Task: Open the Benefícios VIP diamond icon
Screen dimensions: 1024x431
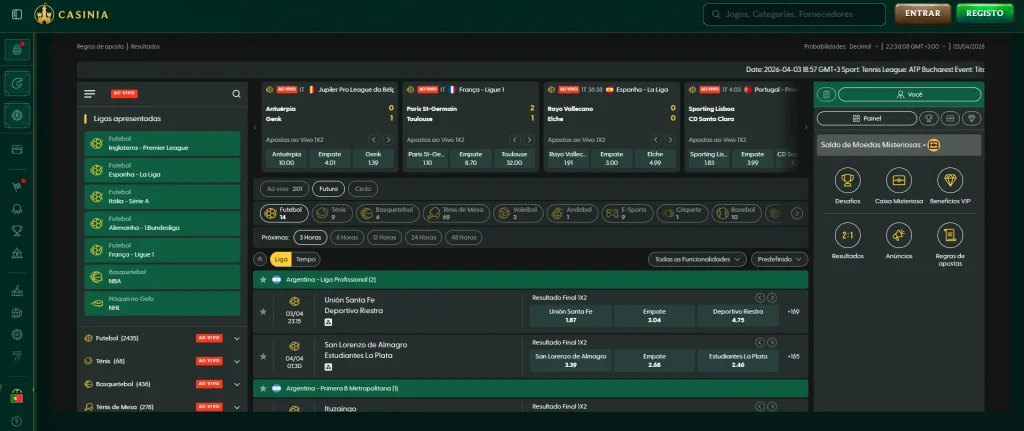Action: tap(950, 180)
